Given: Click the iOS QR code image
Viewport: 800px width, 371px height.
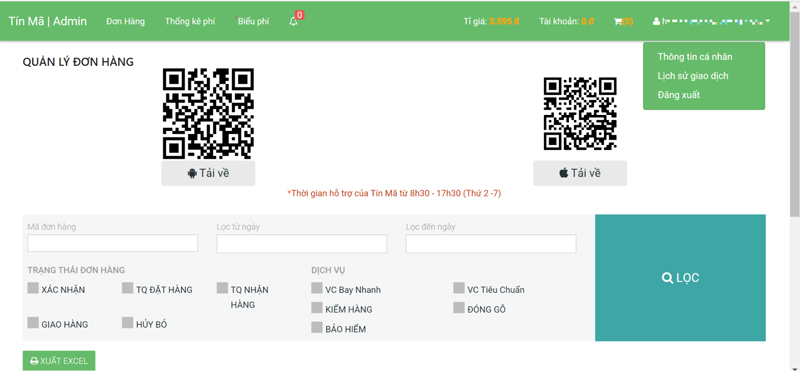Looking at the screenshot, I should click(x=580, y=114).
